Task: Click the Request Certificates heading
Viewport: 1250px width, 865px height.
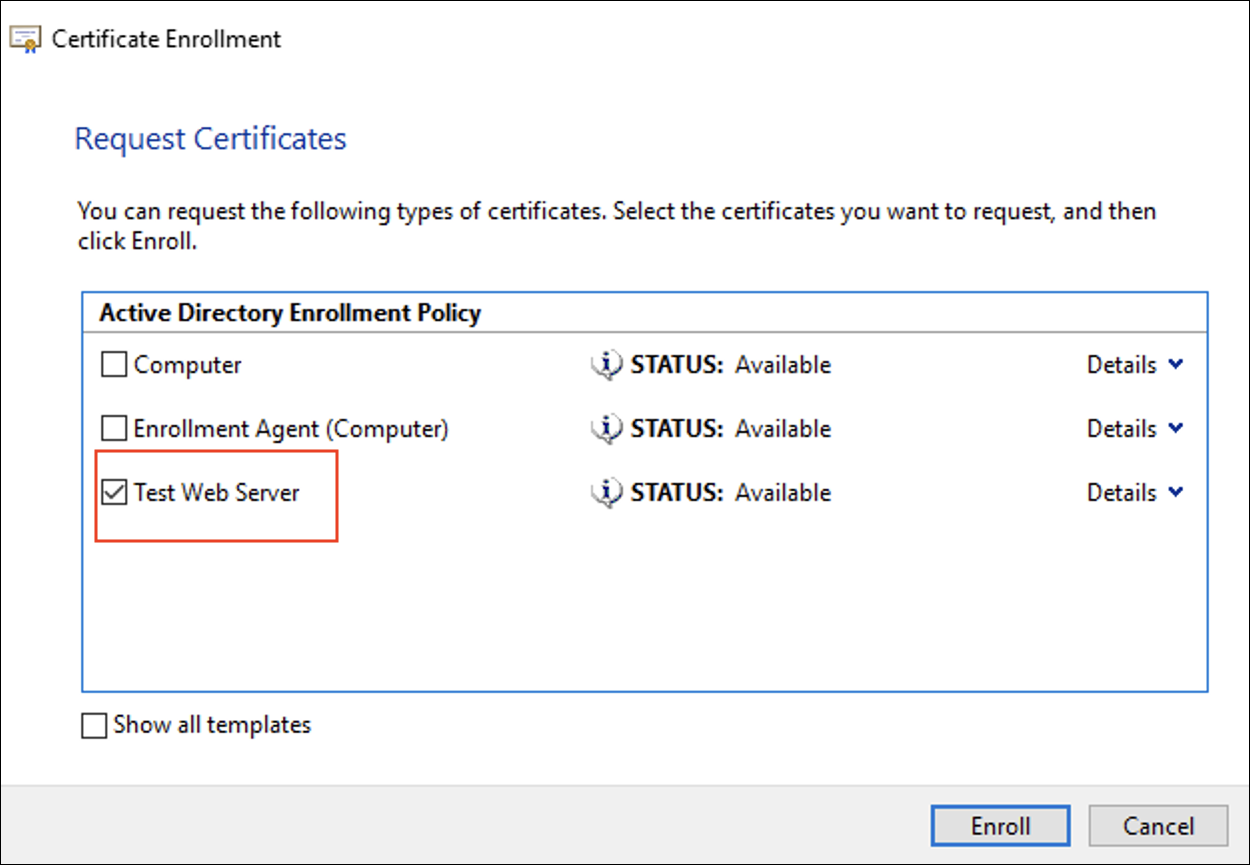Action: click(210, 138)
